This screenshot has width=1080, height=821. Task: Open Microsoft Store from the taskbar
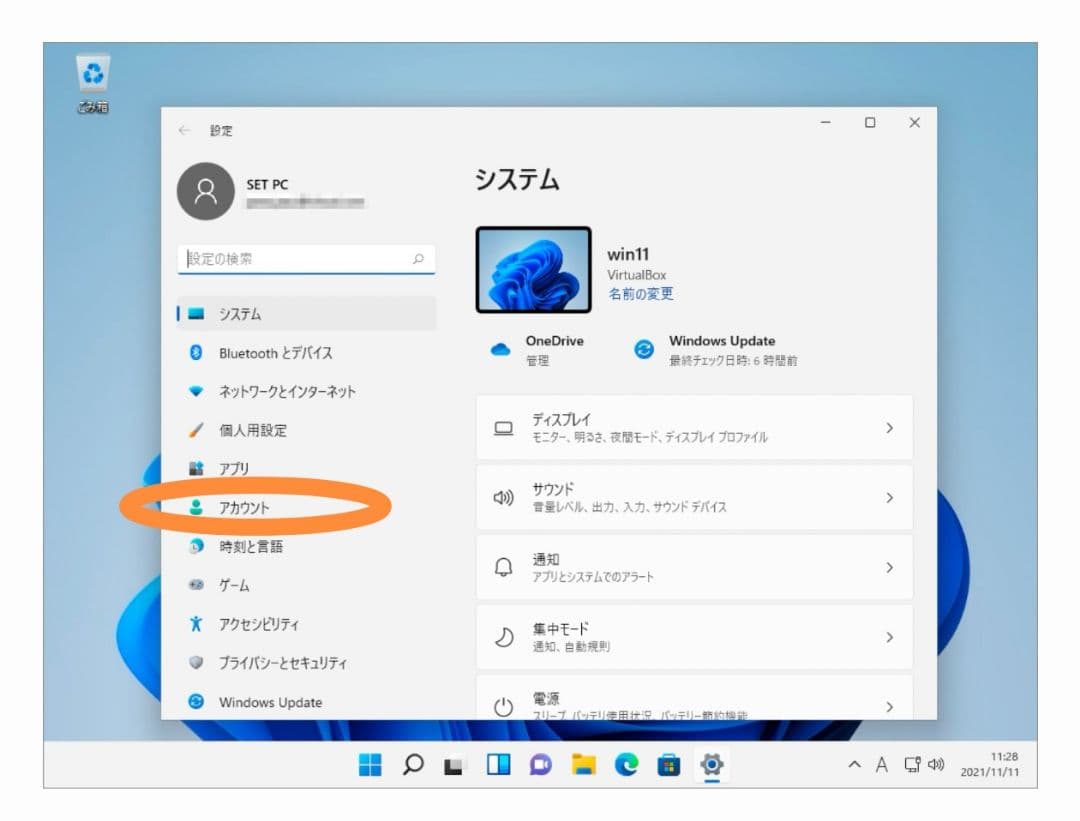669,765
